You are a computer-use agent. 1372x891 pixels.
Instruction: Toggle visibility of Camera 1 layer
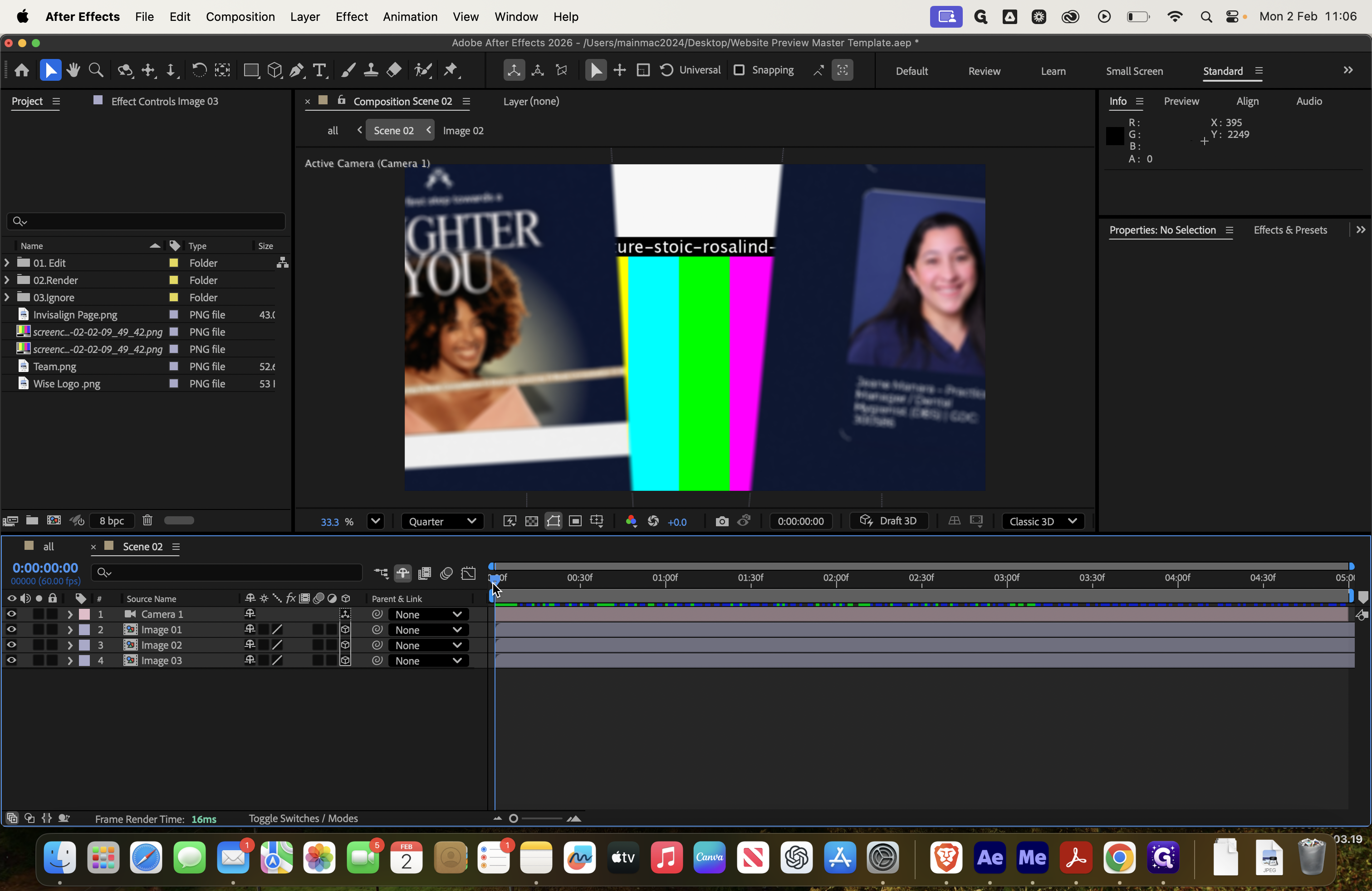(x=11, y=614)
